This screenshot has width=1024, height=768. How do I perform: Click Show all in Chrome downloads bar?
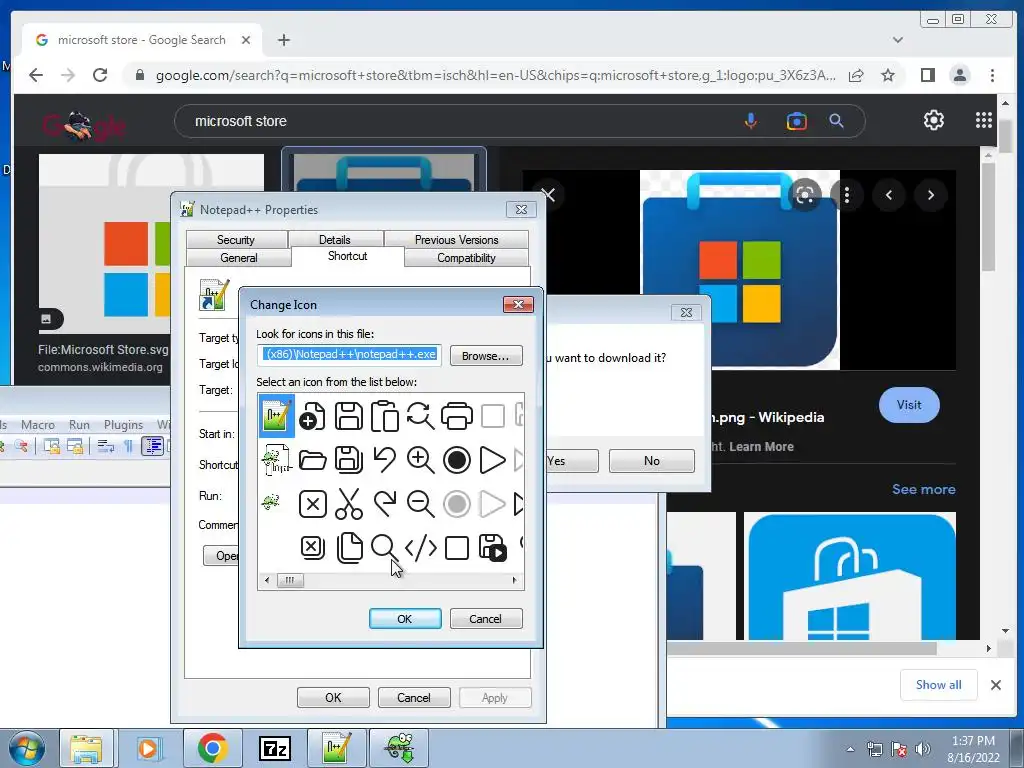coord(938,684)
